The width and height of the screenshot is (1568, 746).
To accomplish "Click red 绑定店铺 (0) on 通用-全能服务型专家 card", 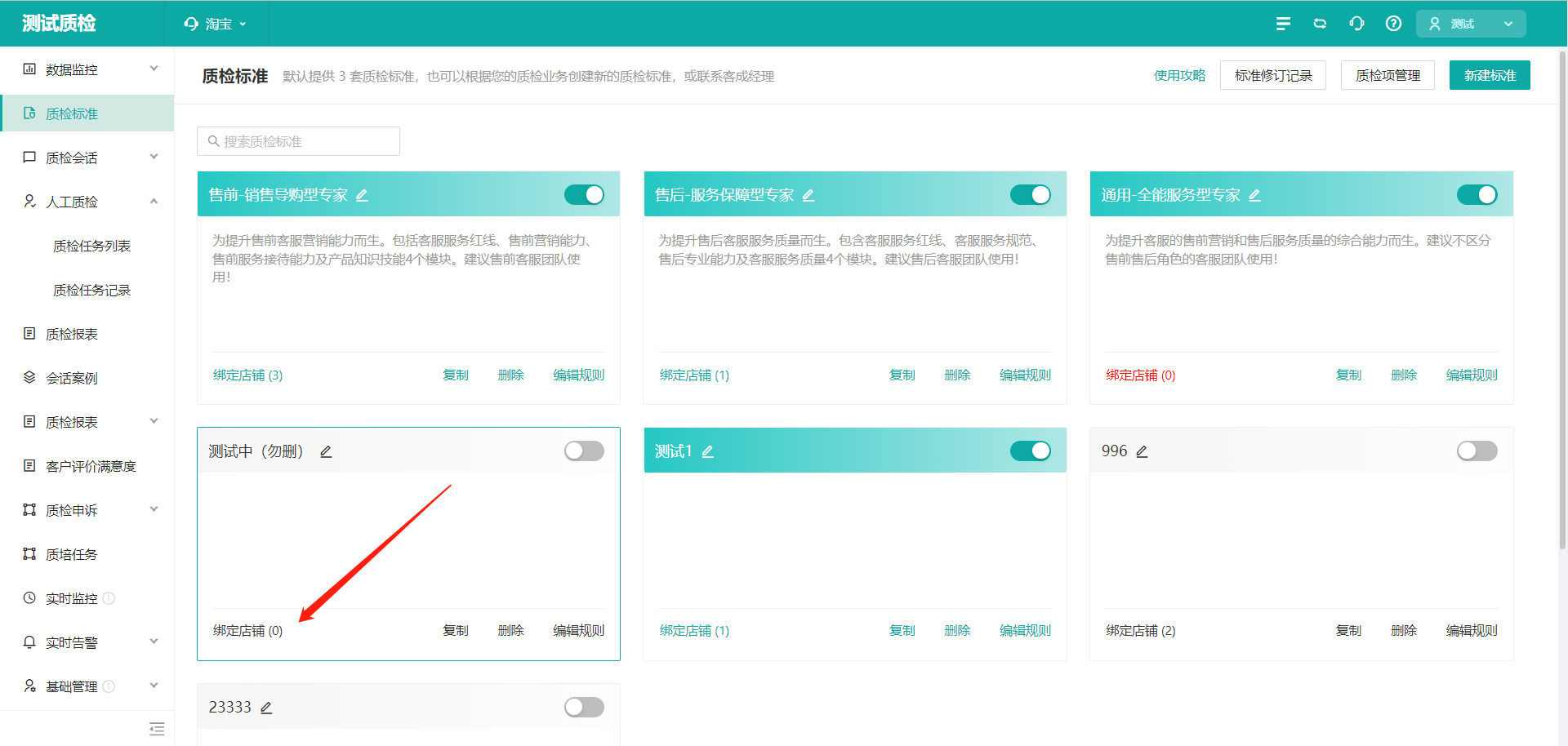I will (x=1140, y=375).
